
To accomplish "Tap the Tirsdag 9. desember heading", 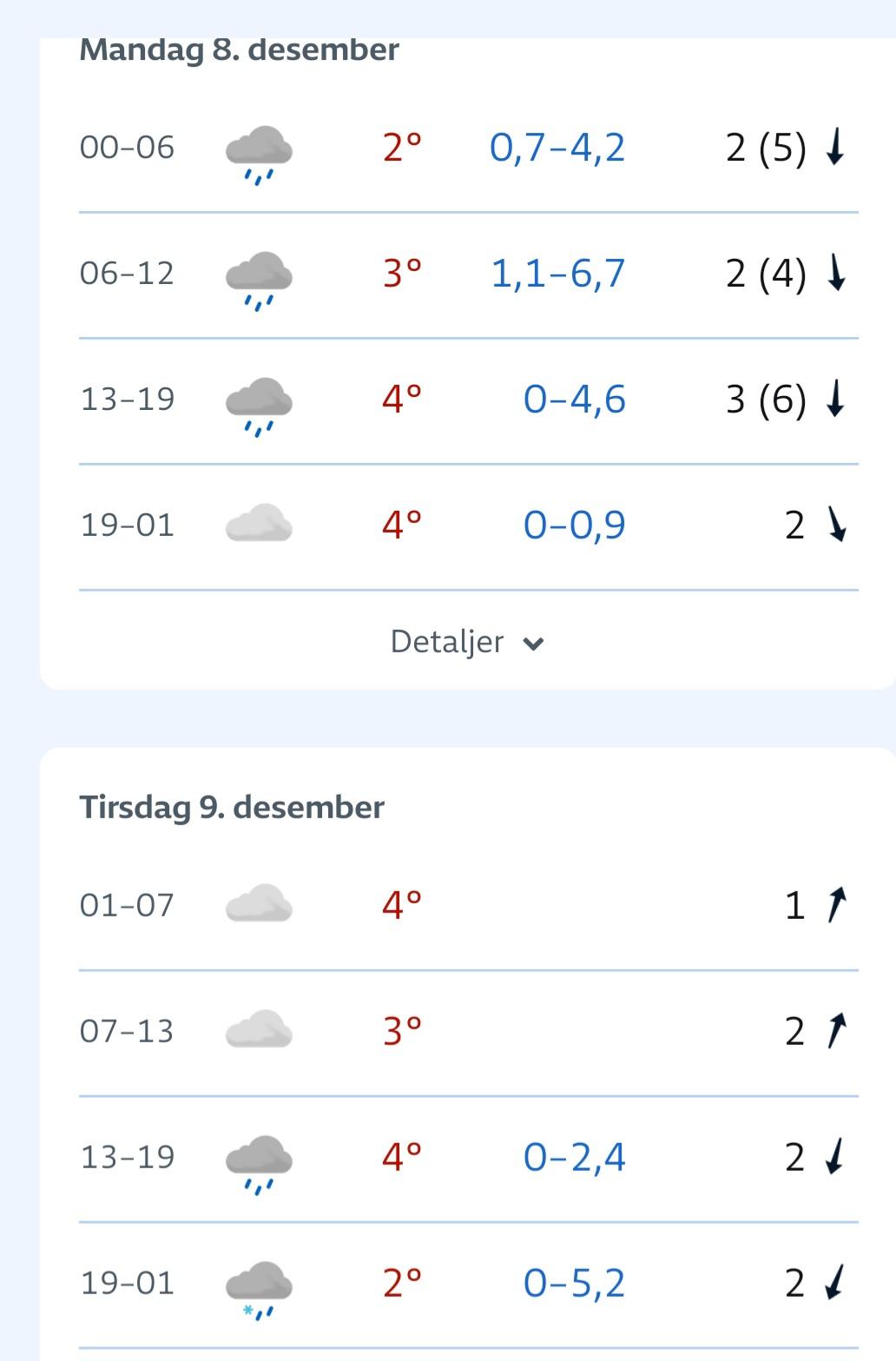I will [232, 807].
